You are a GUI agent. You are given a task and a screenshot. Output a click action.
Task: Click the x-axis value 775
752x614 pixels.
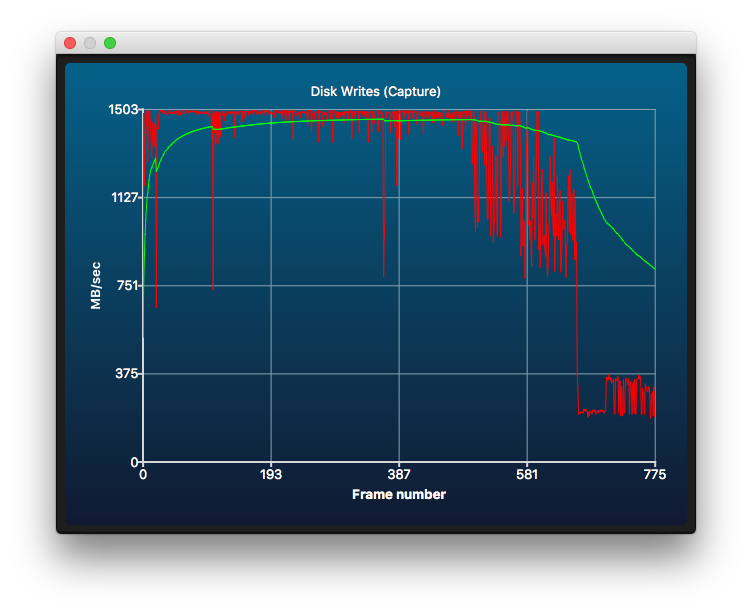(x=655, y=475)
